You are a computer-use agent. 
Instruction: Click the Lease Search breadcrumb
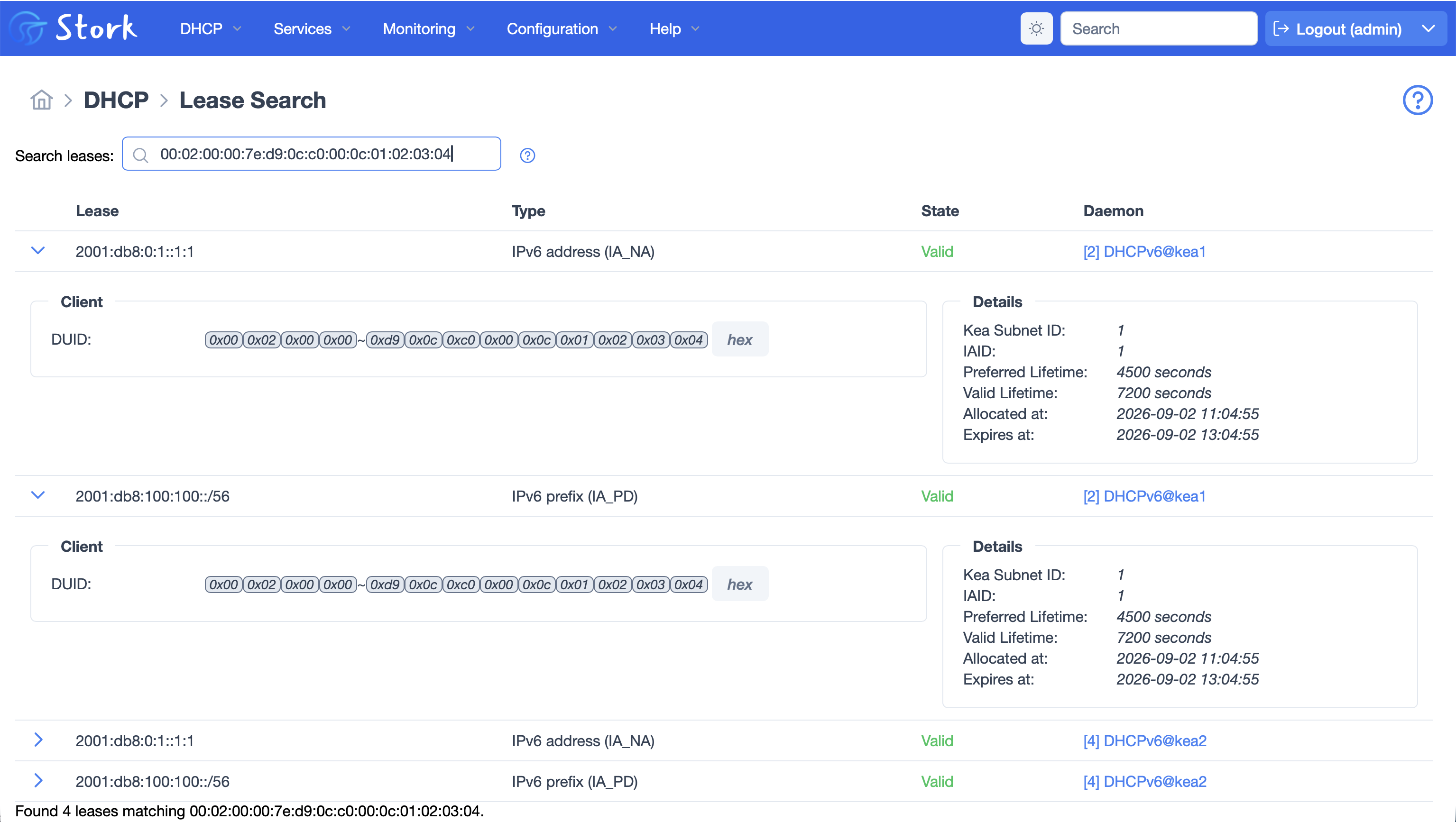pos(253,100)
